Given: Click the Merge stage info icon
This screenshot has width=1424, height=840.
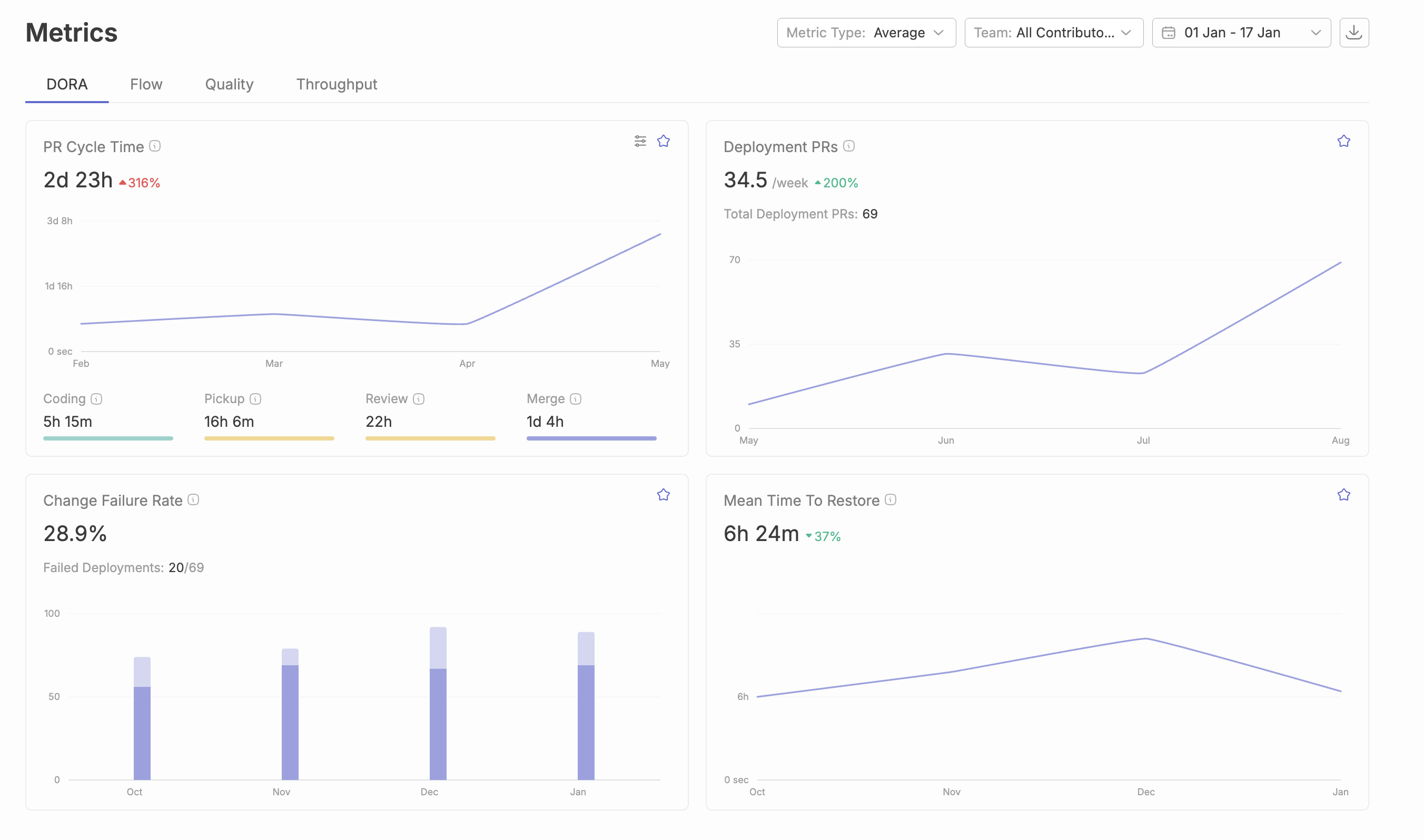Looking at the screenshot, I should click(x=575, y=398).
